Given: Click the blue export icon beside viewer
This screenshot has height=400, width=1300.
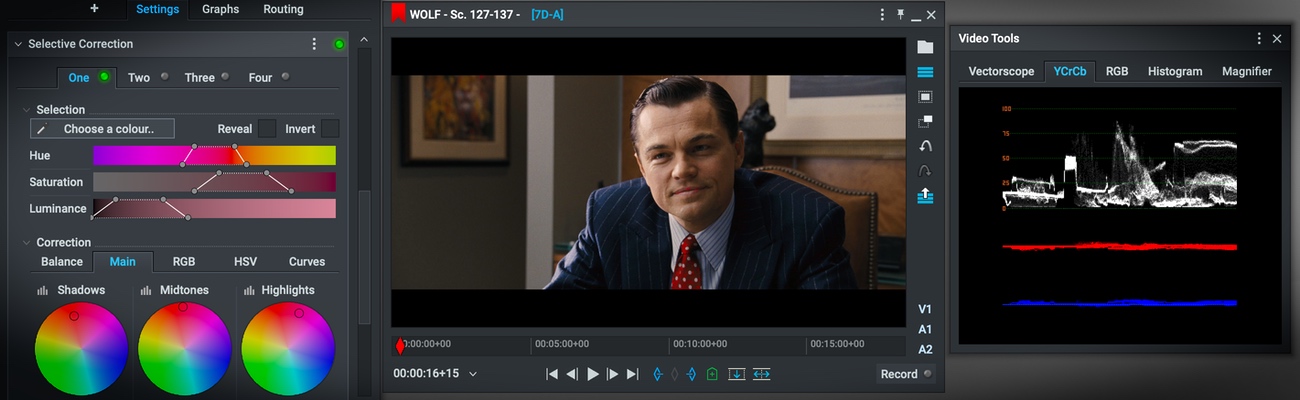Looking at the screenshot, I should click(x=925, y=196).
